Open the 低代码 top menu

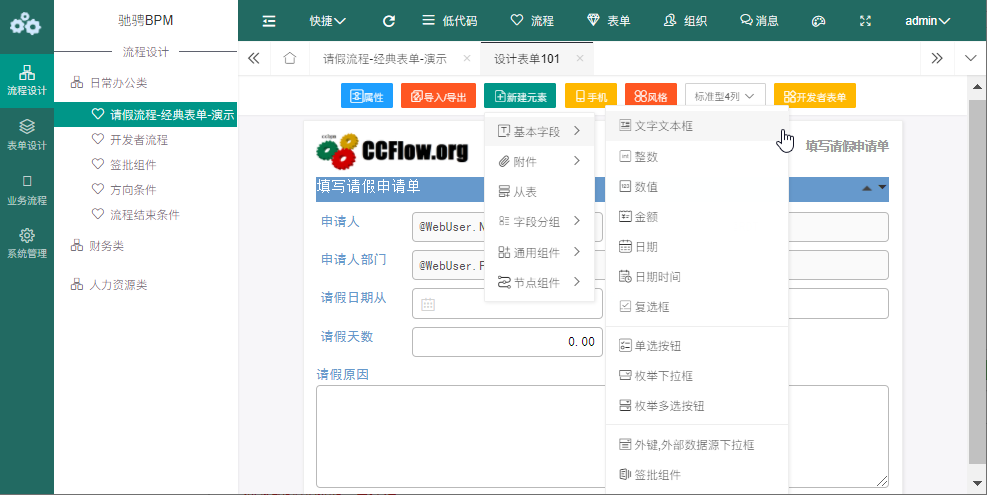coord(449,21)
